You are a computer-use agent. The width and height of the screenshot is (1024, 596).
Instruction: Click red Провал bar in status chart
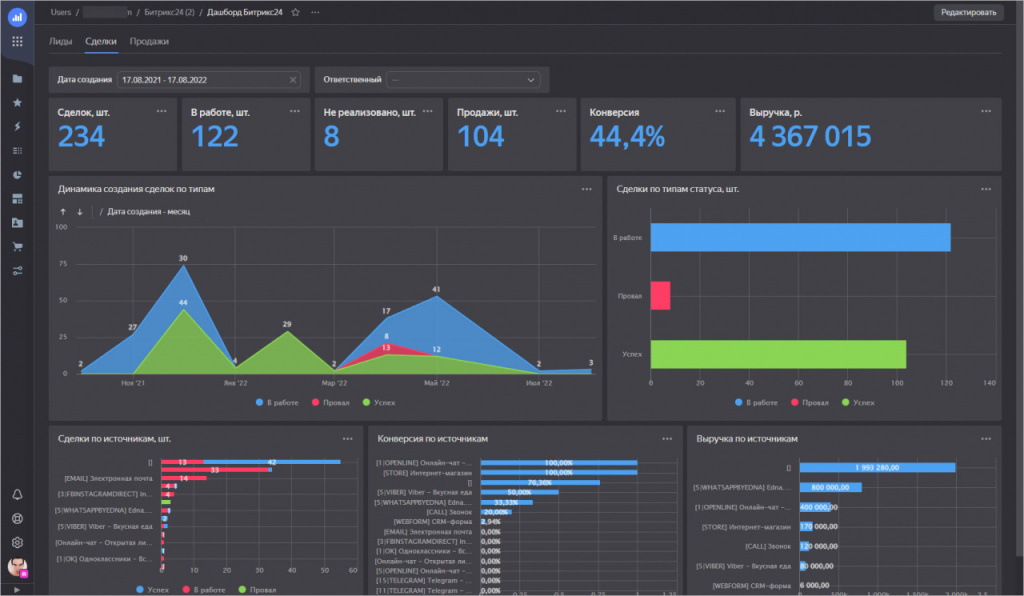(660, 296)
